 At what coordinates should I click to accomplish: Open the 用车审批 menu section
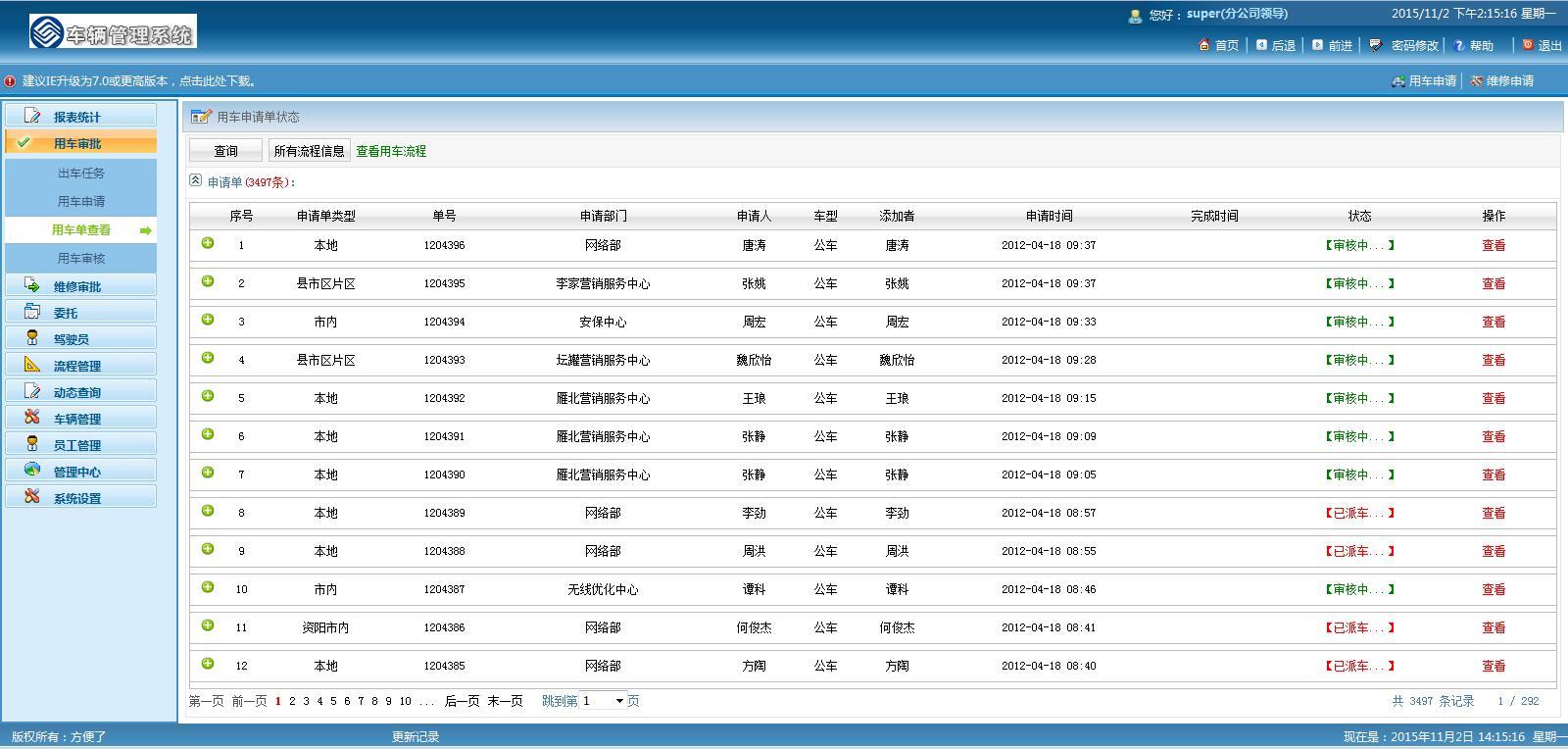80,143
